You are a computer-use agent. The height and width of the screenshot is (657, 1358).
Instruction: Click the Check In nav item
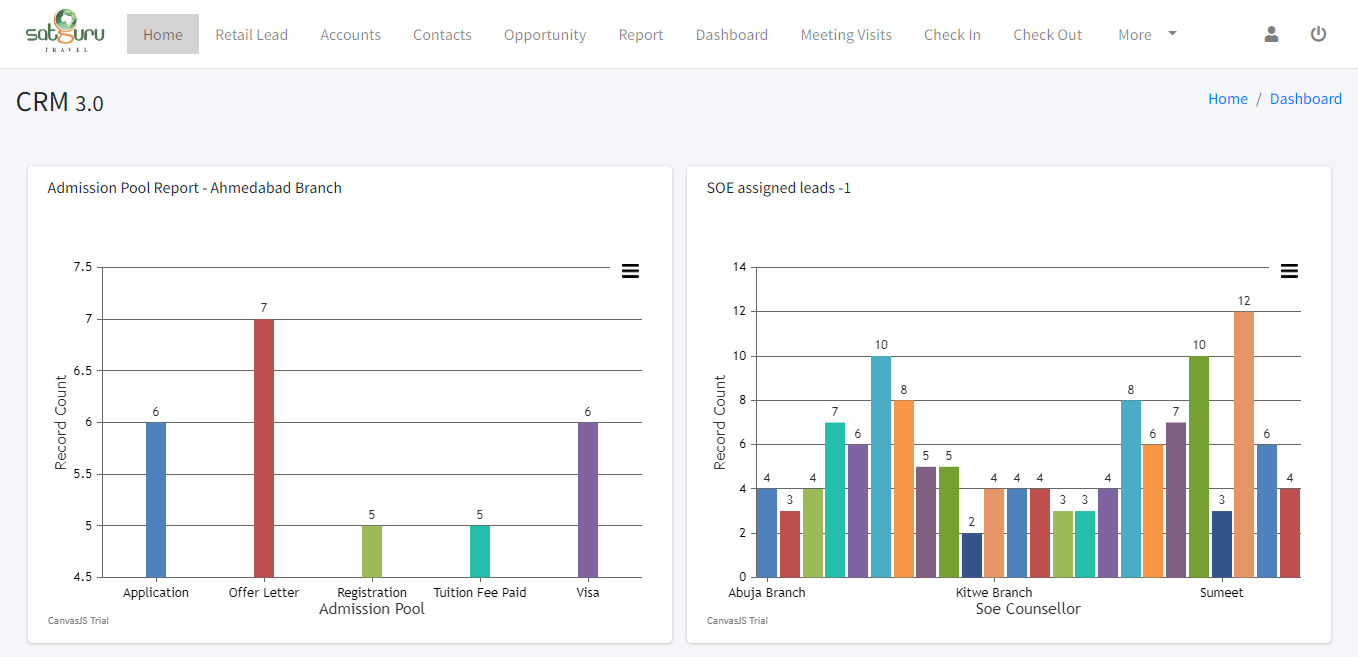[x=952, y=34]
